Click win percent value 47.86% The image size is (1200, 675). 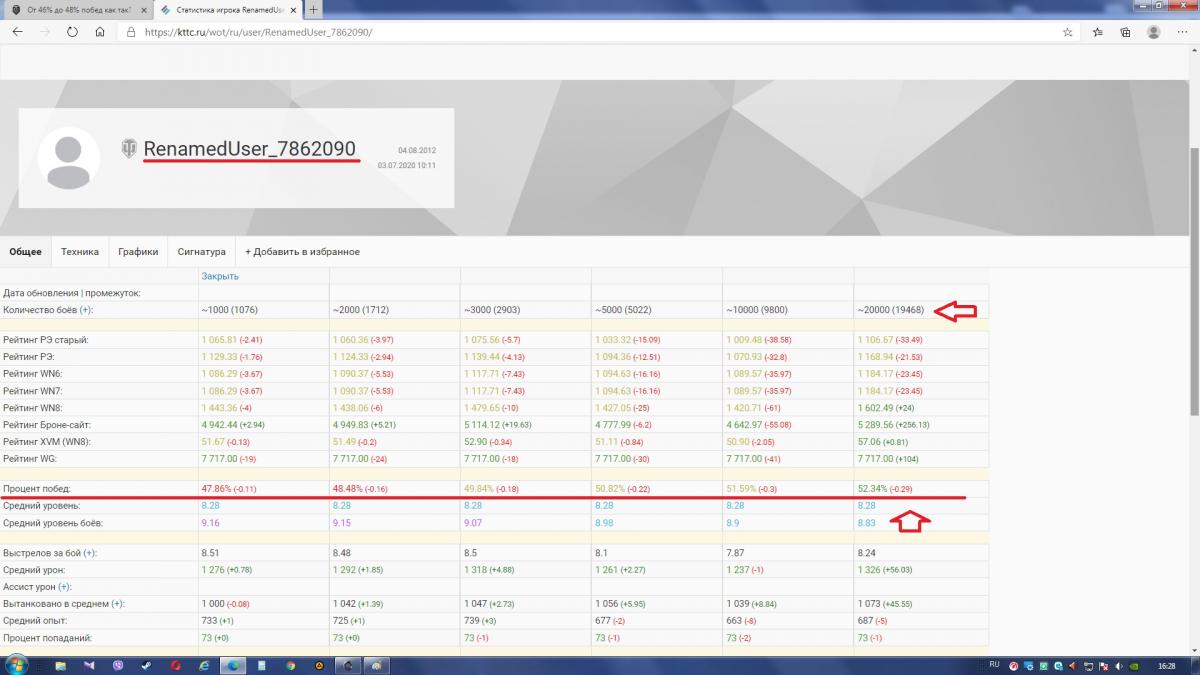[x=217, y=489]
